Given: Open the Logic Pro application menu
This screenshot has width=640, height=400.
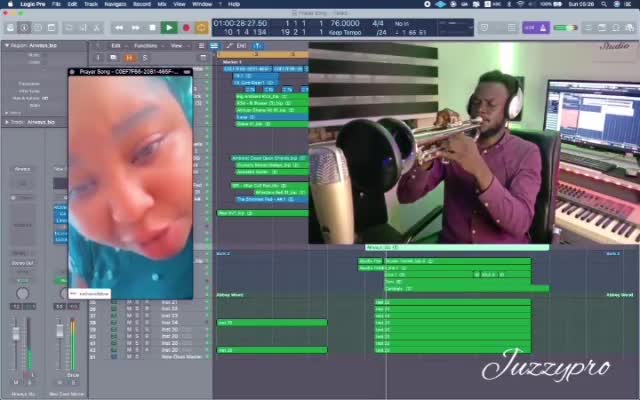Looking at the screenshot, I should 33,4.
